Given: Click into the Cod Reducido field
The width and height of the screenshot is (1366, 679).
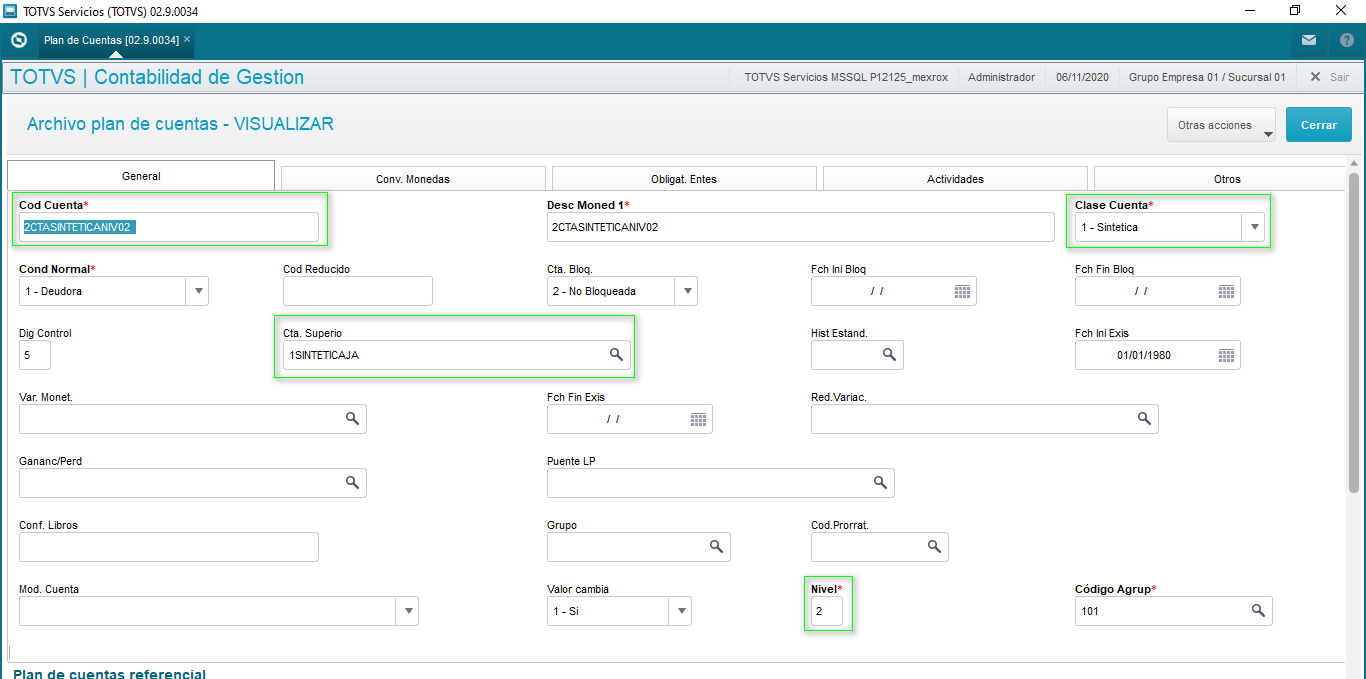Looking at the screenshot, I should (x=358, y=291).
